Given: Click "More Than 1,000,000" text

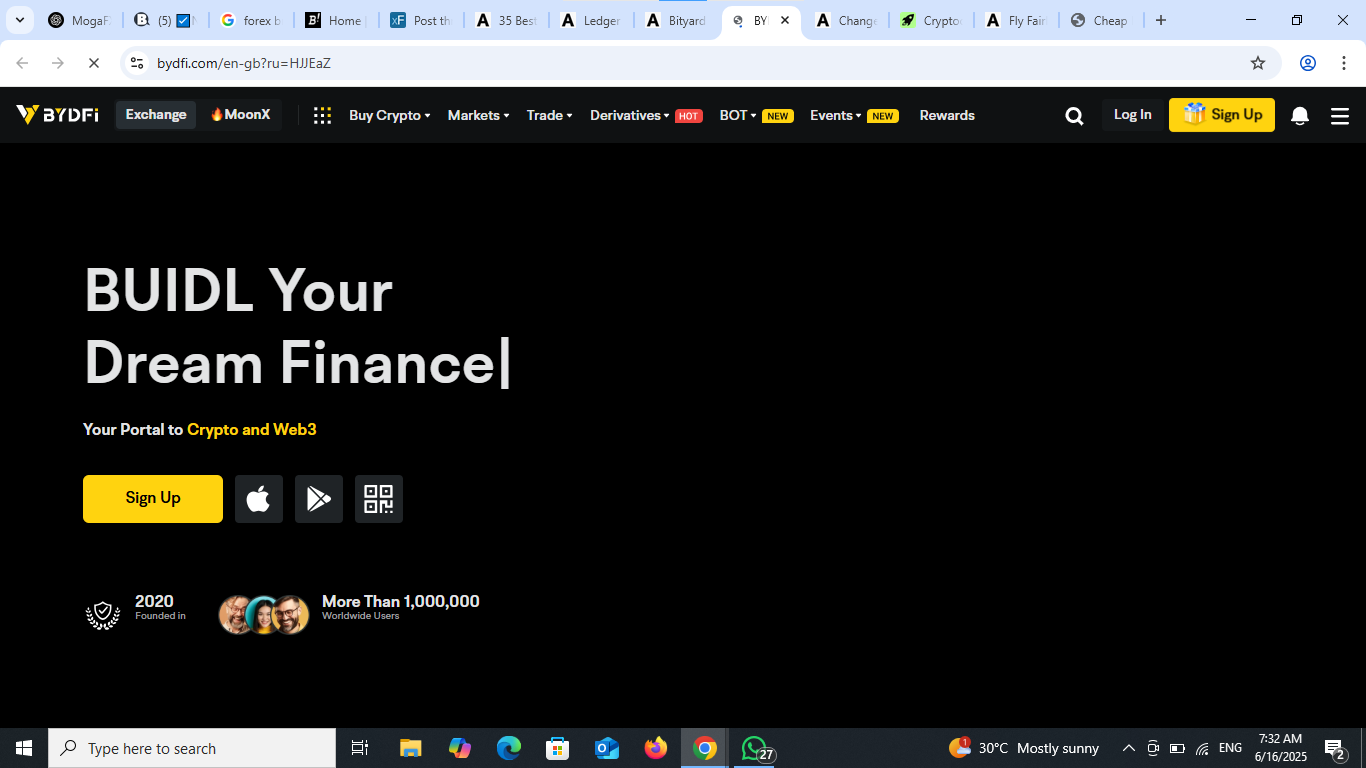Looking at the screenshot, I should [401, 601].
